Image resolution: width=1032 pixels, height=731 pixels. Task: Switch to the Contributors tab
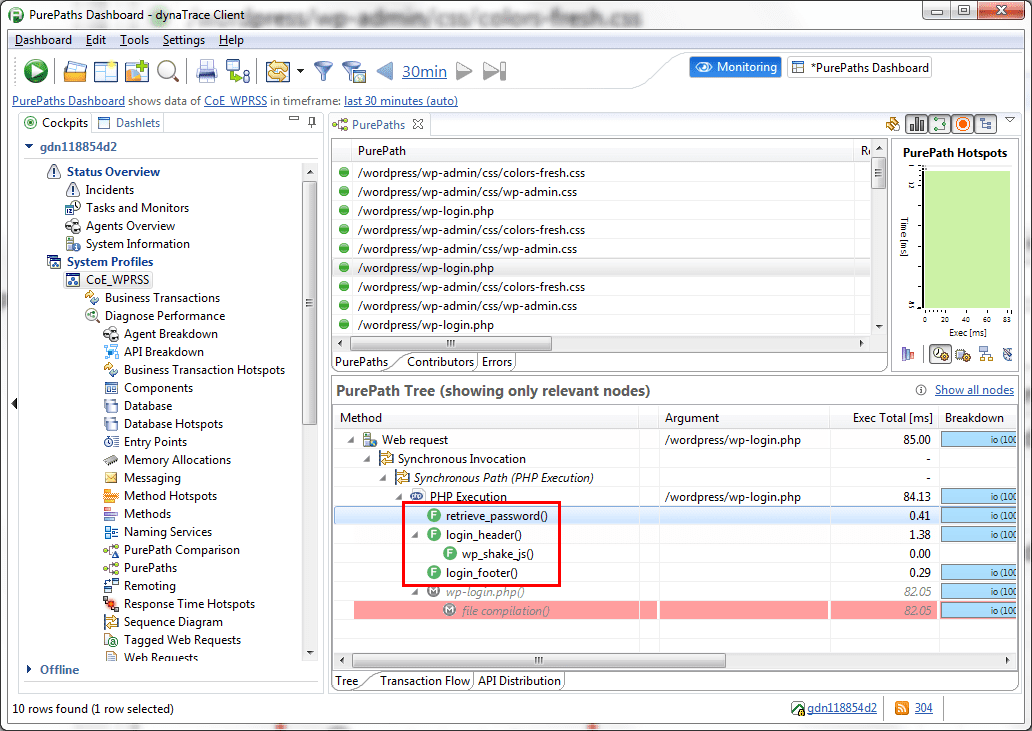point(440,362)
